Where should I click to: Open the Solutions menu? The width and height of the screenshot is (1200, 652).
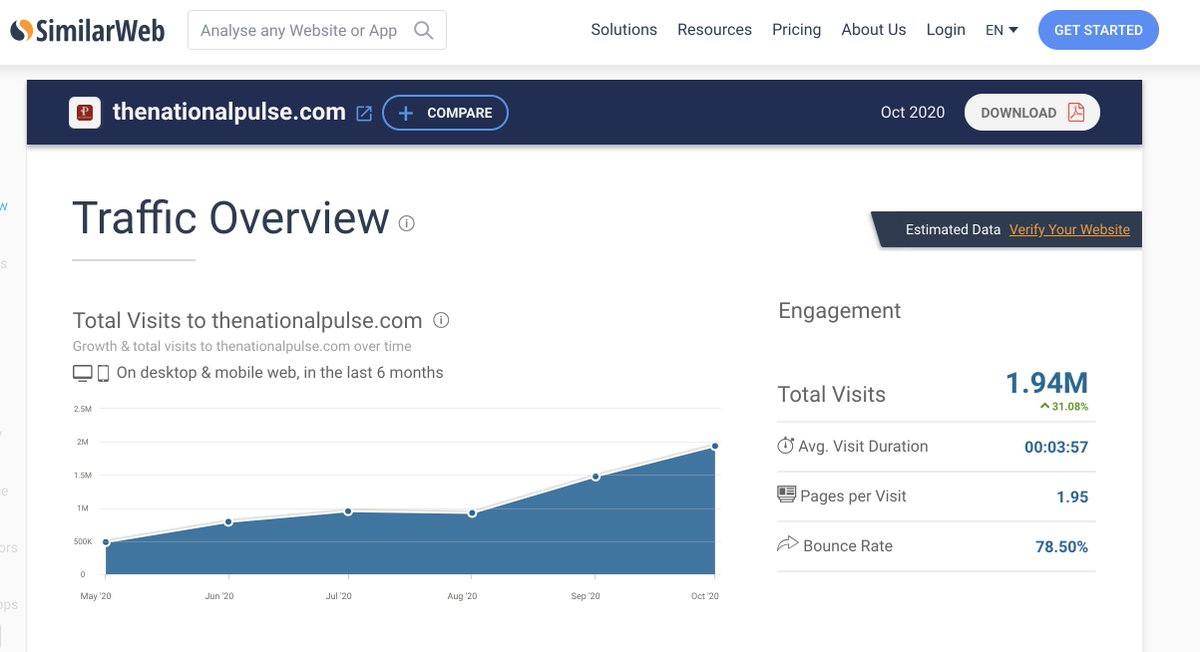point(624,30)
